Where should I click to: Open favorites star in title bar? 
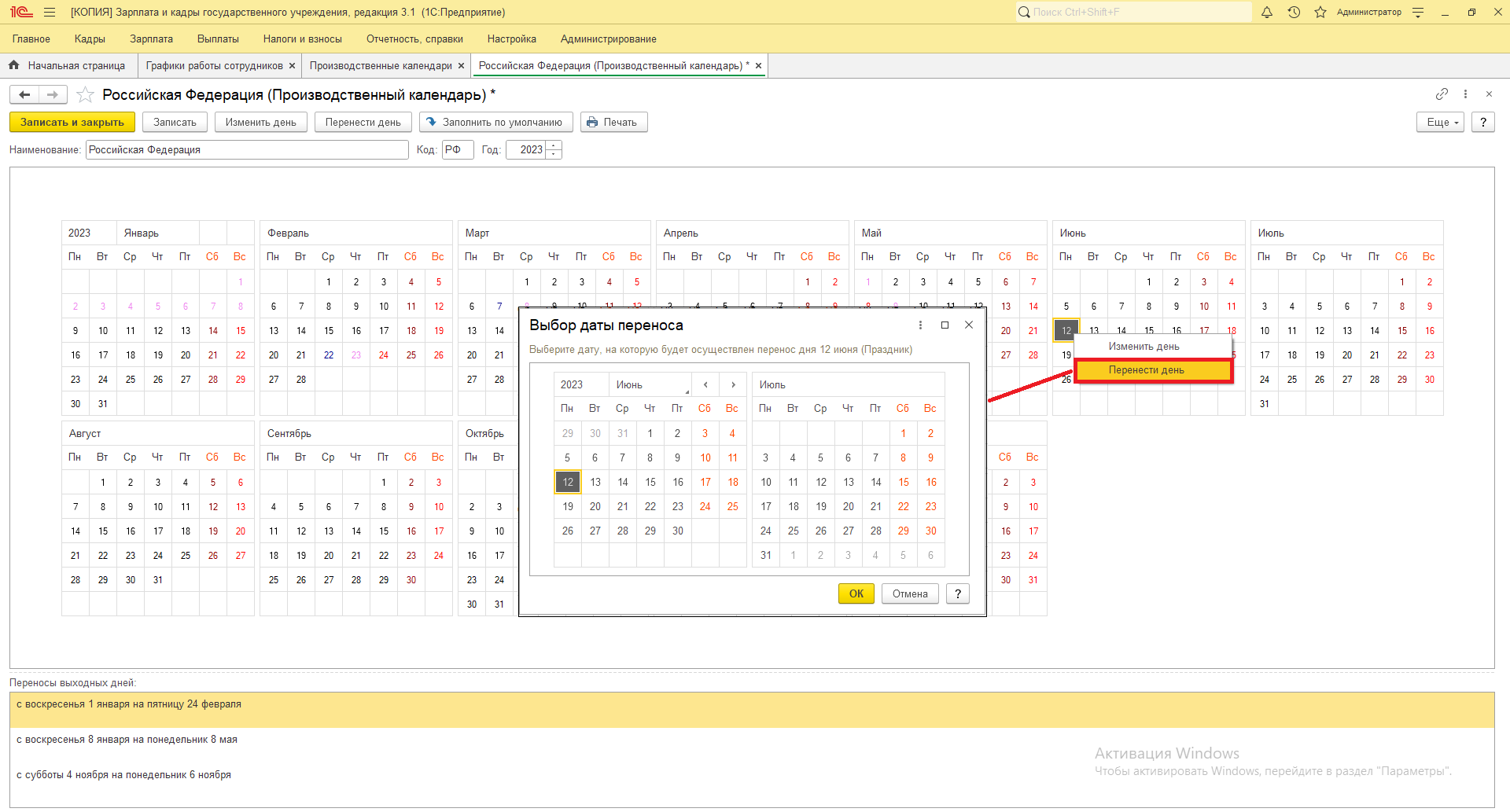[x=1320, y=12]
